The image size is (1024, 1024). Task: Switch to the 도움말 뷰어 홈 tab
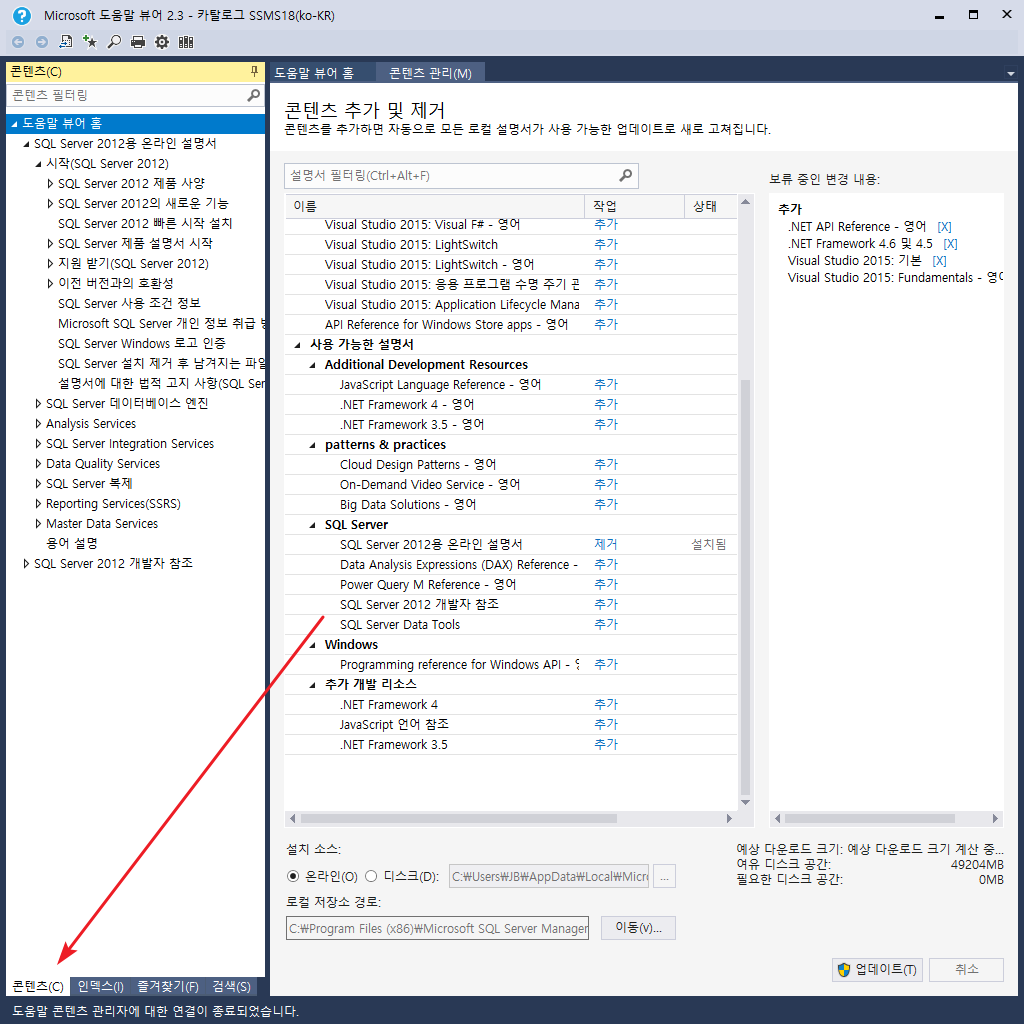(x=314, y=73)
